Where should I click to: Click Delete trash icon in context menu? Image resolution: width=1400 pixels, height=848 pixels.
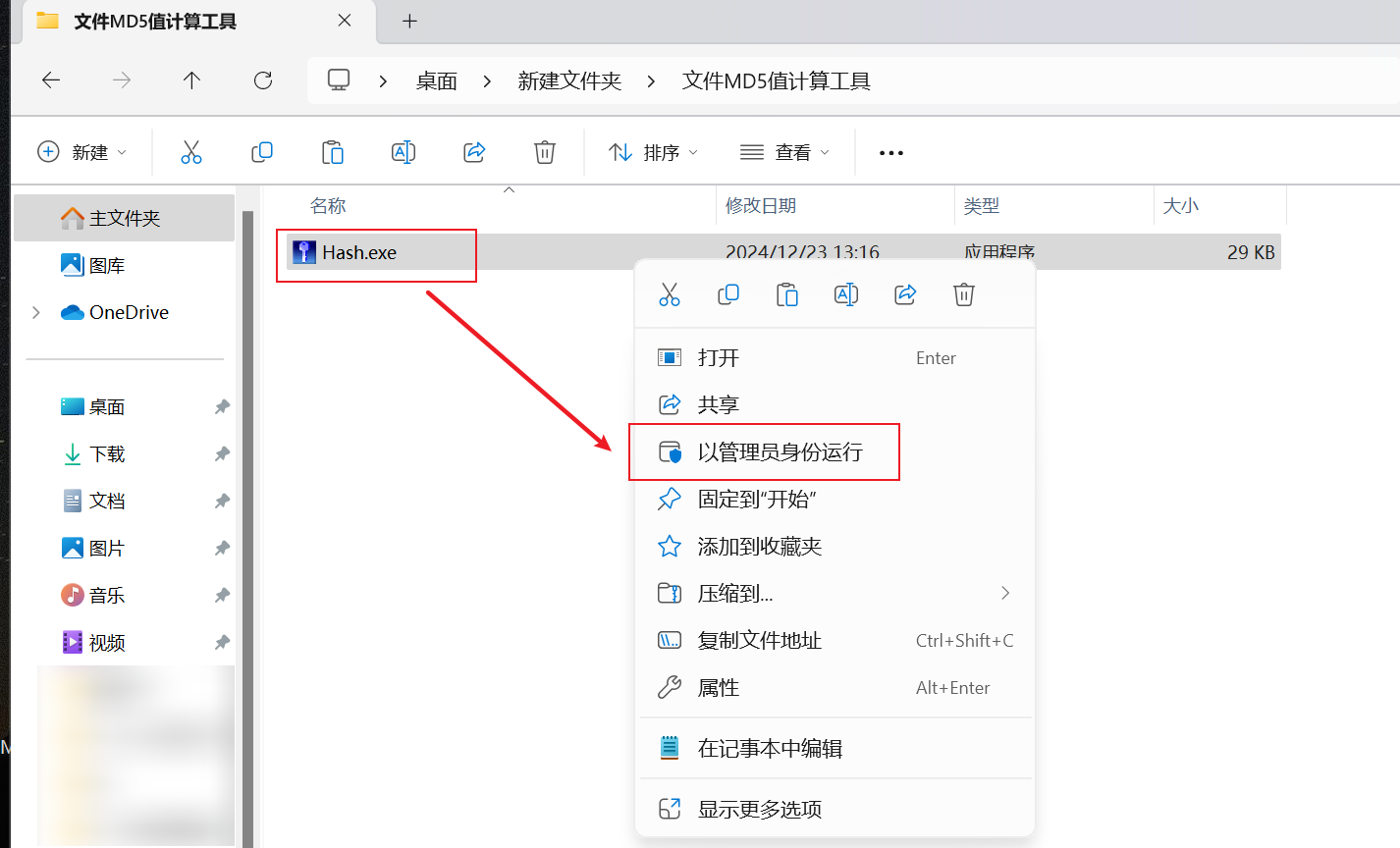click(x=964, y=294)
